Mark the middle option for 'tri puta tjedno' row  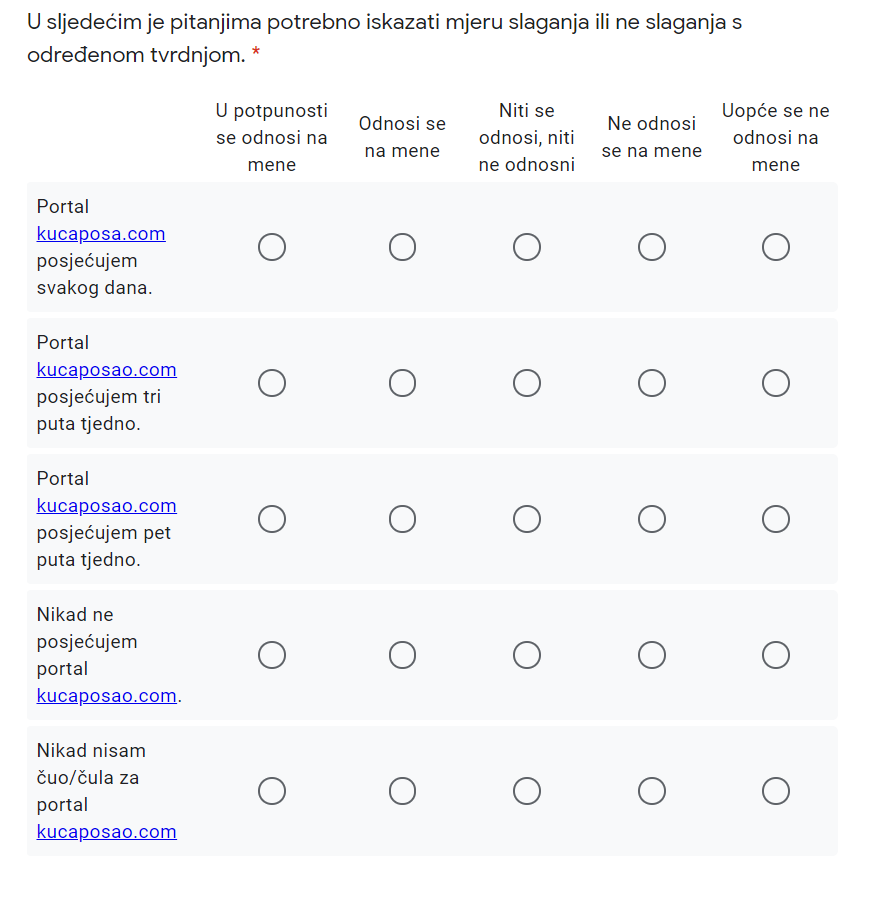(527, 383)
